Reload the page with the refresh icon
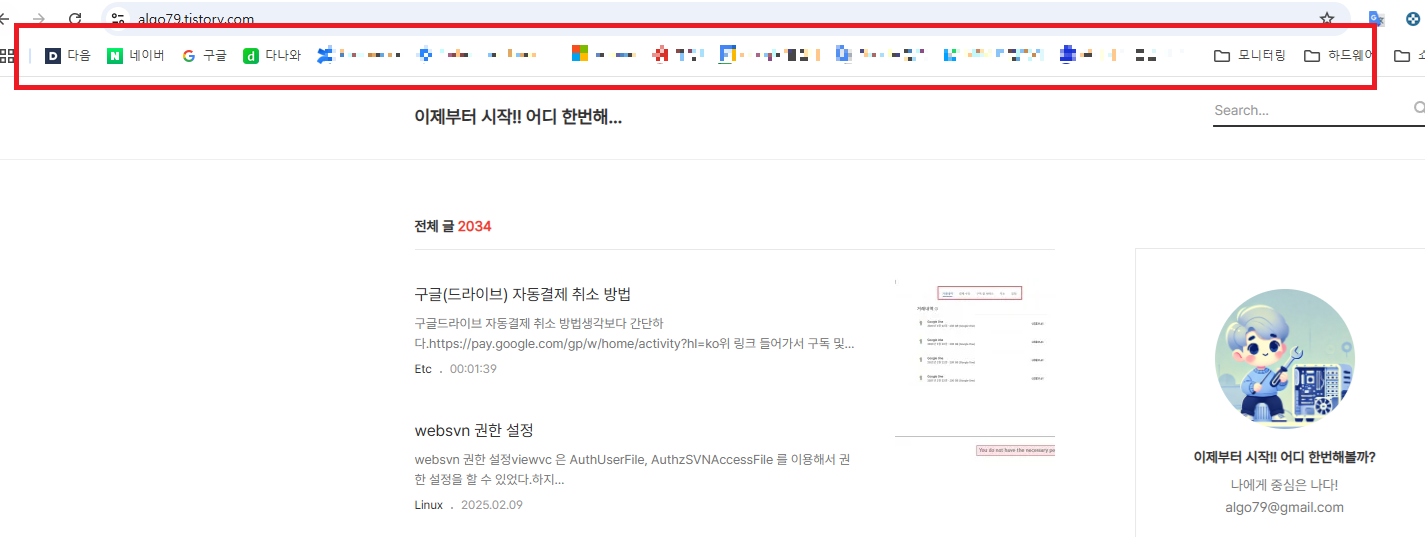The image size is (1425, 553). coord(75,18)
